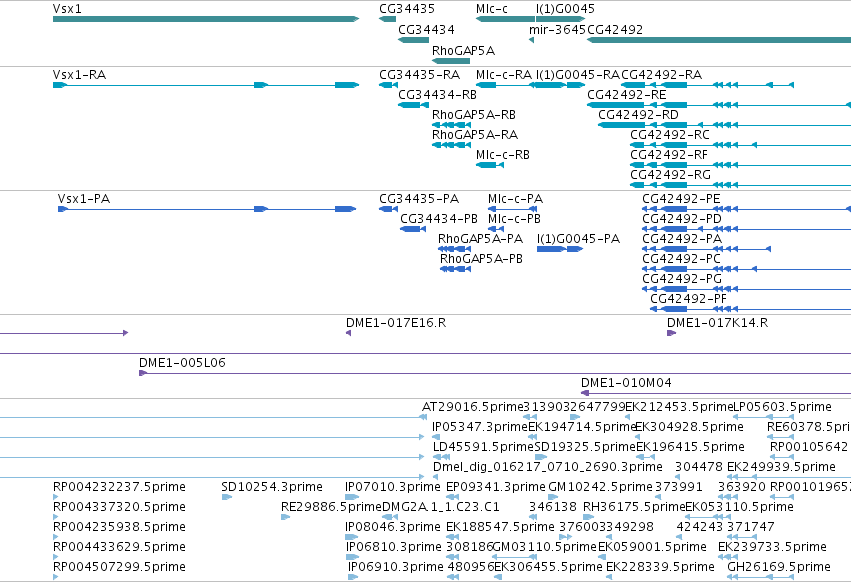
Task: Select the CG34435-RA transcript label
Action: coord(420,75)
